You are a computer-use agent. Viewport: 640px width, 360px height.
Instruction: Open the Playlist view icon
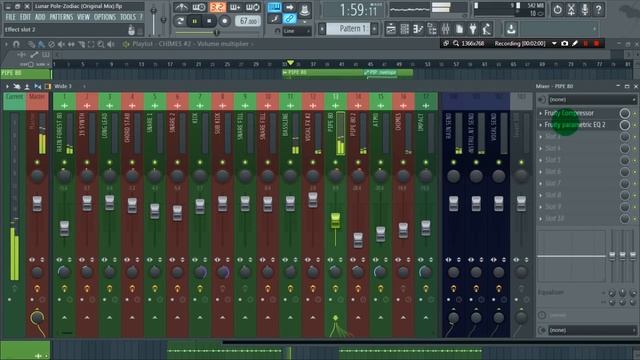click(x=391, y=29)
